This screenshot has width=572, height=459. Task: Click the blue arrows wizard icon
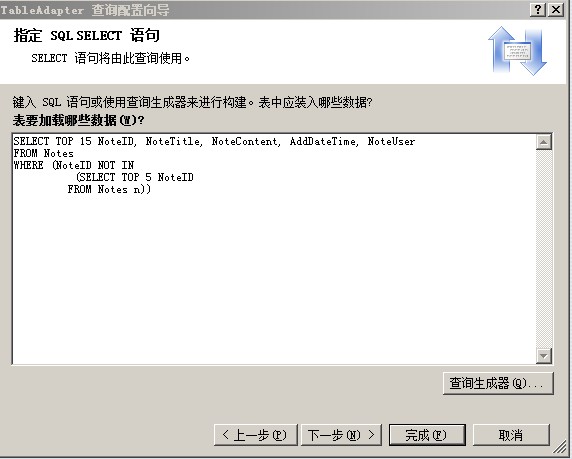pos(517,51)
